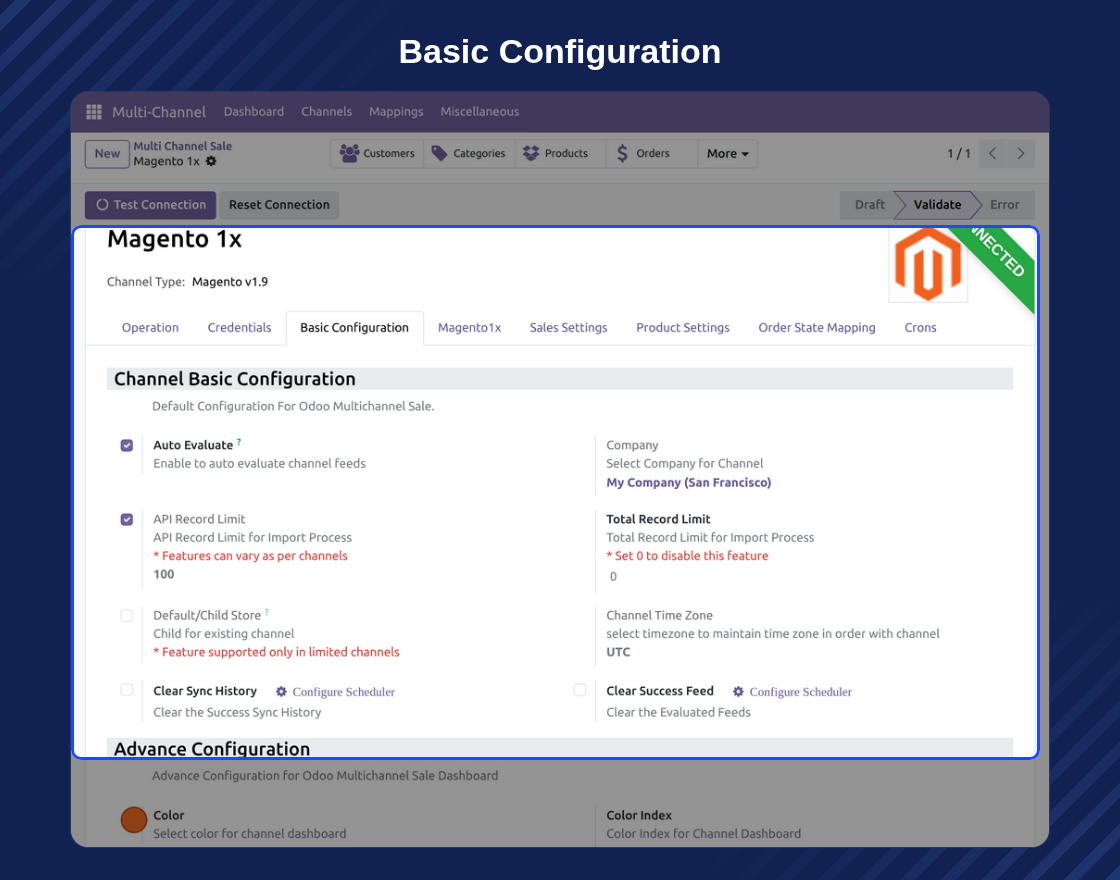The width and height of the screenshot is (1120, 880).
Task: Click the 1 / 1 record pager
Action: (x=959, y=154)
